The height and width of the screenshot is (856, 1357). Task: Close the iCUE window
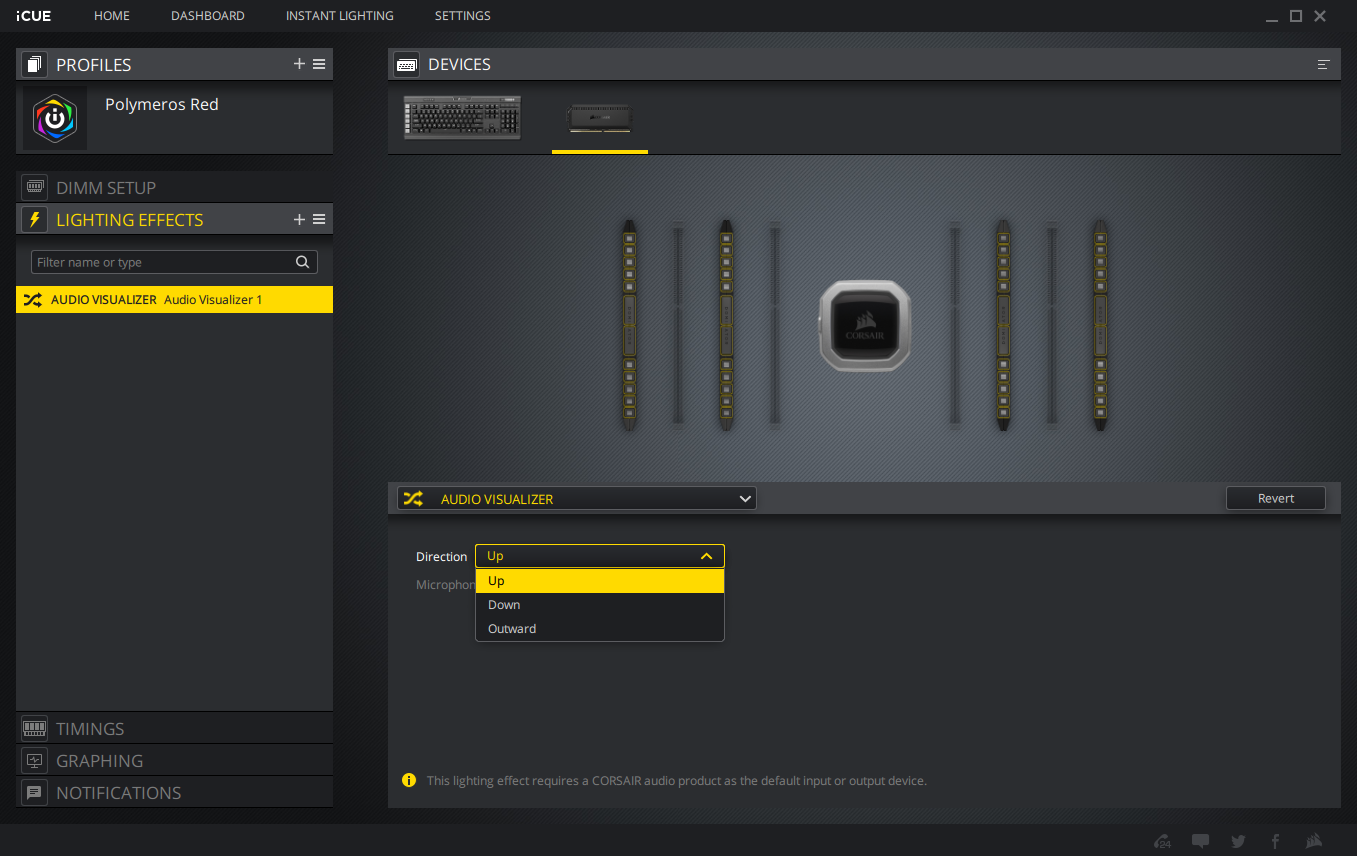tap(1321, 16)
